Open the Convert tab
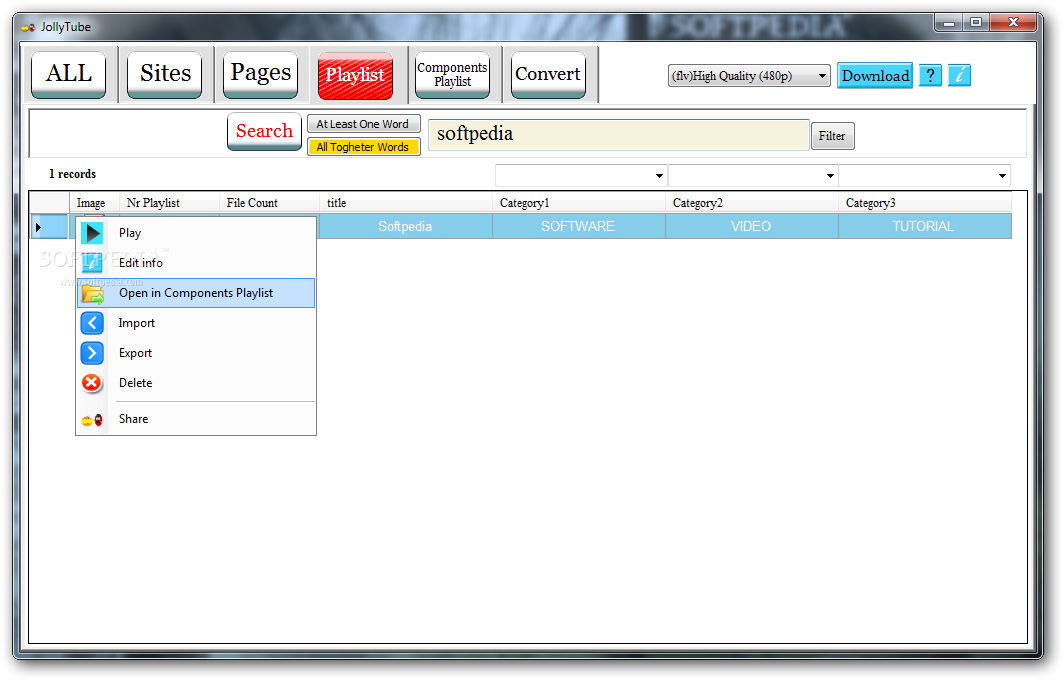The image size is (1064, 680). click(548, 75)
